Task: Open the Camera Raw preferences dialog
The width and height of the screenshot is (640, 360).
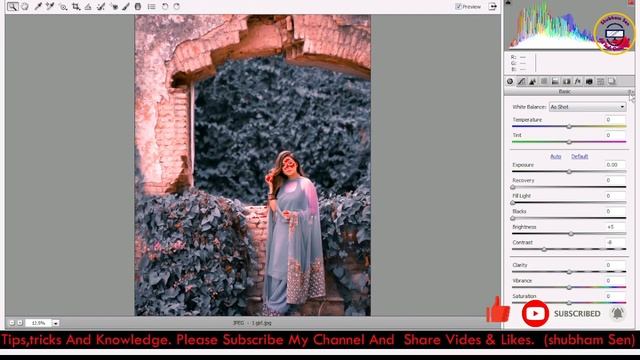Action: [x=151, y=7]
